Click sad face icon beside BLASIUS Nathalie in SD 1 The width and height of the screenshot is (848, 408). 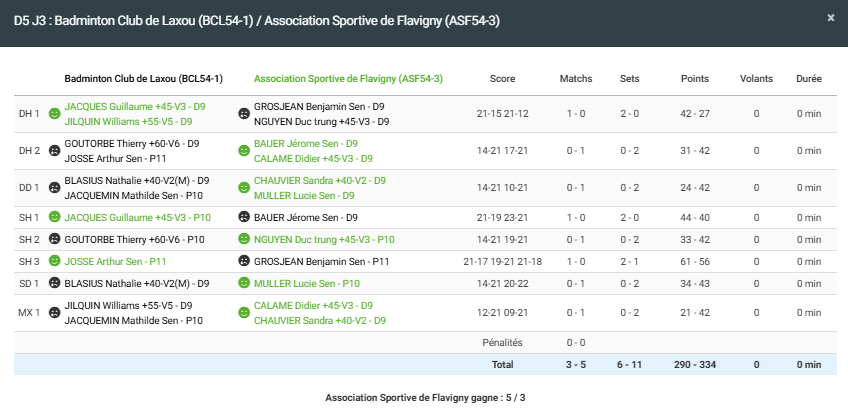click(54, 283)
